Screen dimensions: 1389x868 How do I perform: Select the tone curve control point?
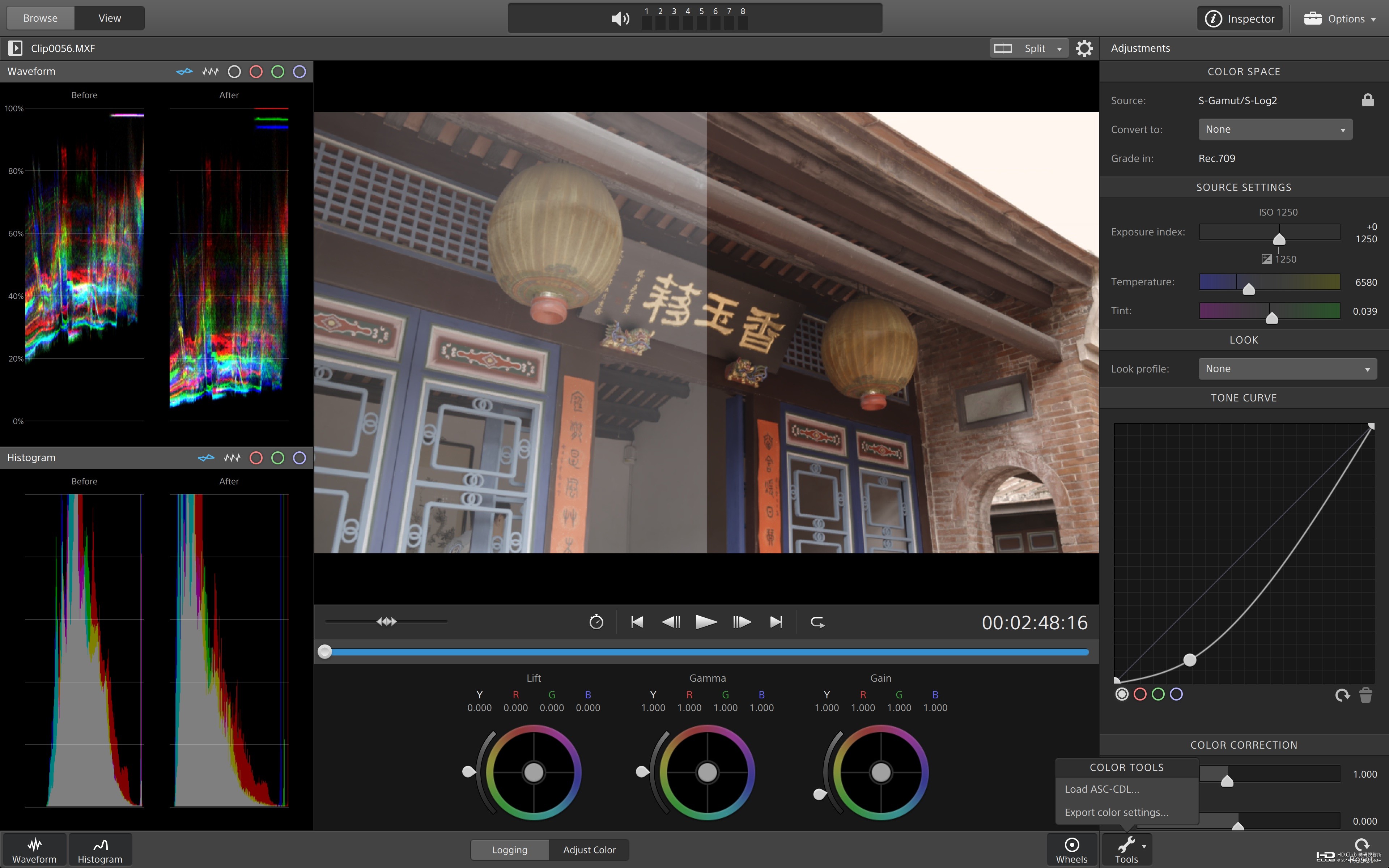click(1190, 660)
